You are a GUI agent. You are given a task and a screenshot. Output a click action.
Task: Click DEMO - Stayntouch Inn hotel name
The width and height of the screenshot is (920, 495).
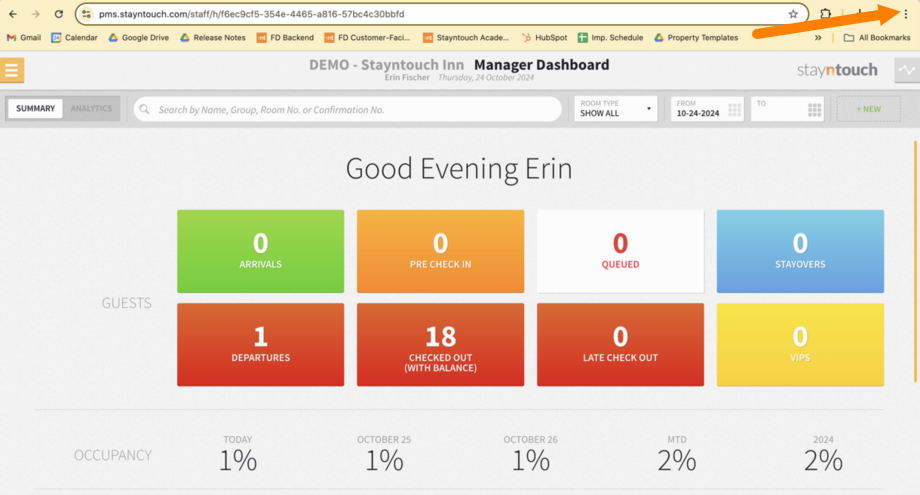(x=387, y=65)
